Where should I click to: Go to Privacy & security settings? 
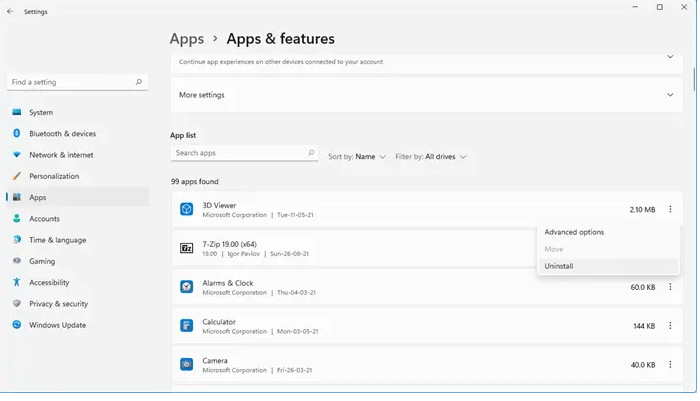[78, 303]
